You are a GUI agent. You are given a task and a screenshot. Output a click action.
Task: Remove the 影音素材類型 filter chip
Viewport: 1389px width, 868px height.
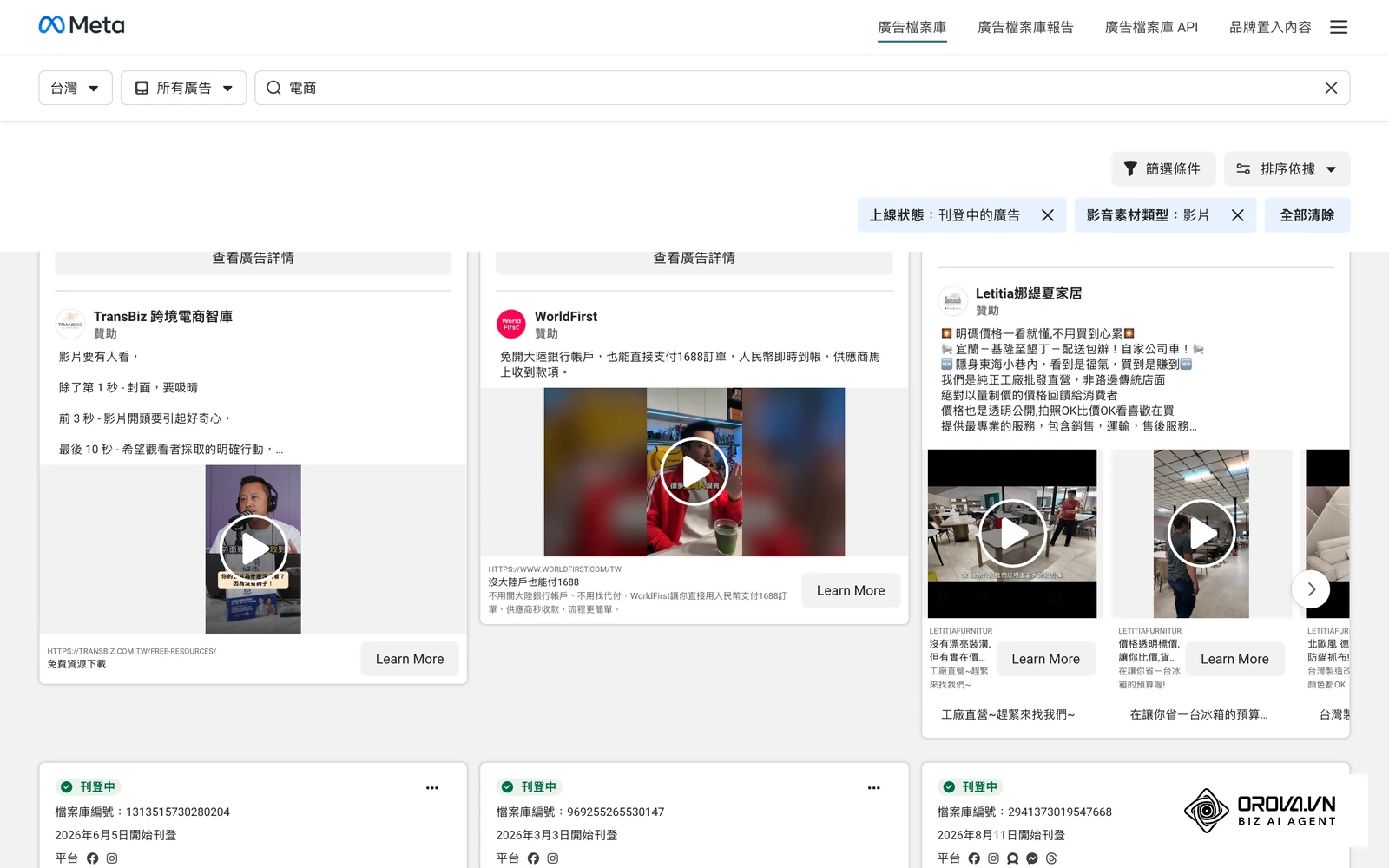[1238, 215]
